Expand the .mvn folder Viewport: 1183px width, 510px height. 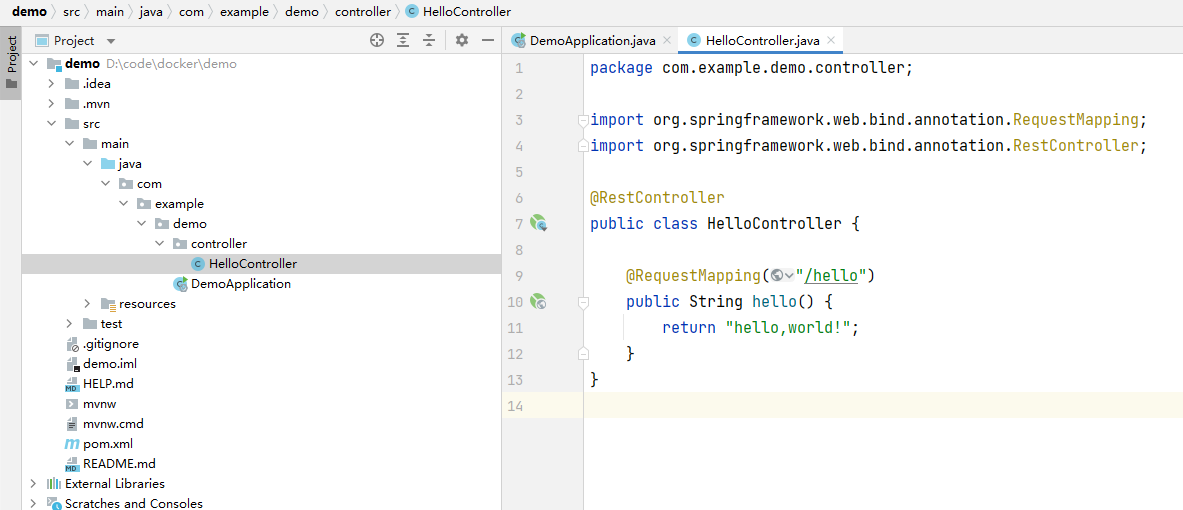click(x=51, y=104)
